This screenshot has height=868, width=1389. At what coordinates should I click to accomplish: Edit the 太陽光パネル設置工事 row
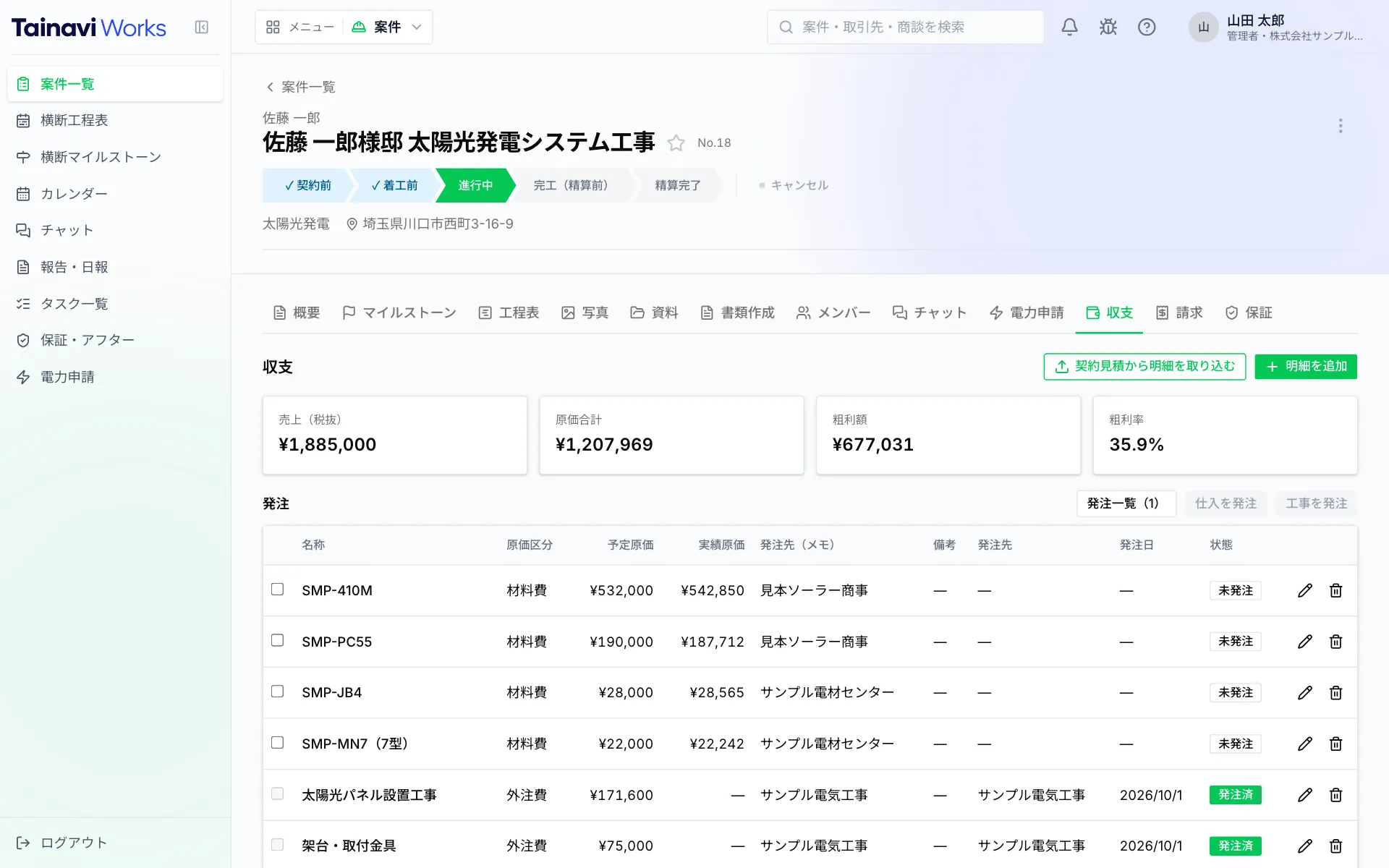[x=1304, y=795]
